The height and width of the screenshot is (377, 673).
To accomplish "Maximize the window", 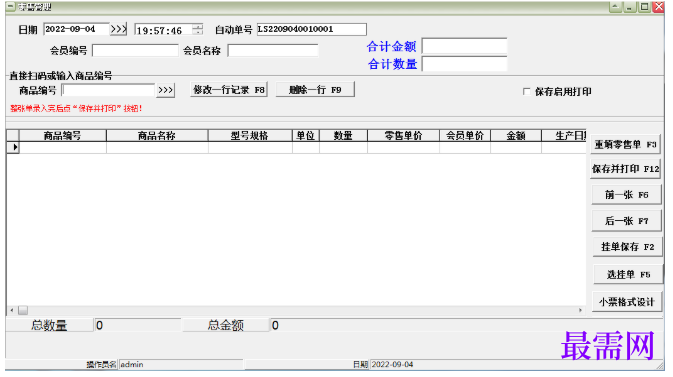I will tap(644, 7).
